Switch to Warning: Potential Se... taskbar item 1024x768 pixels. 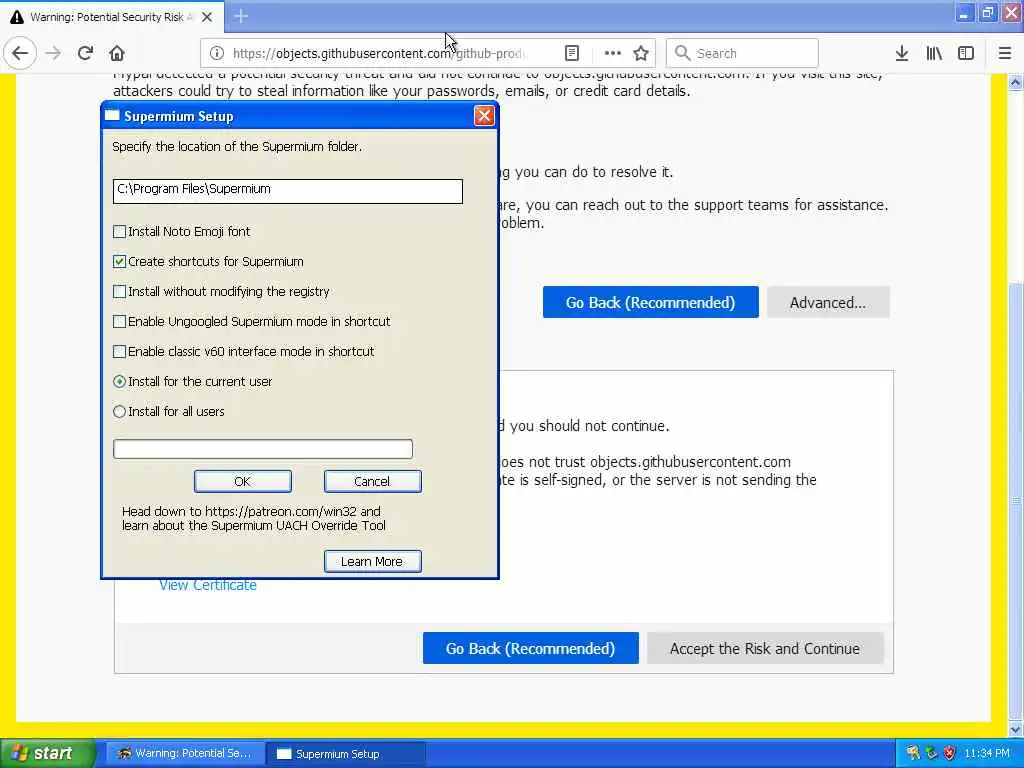pos(184,754)
